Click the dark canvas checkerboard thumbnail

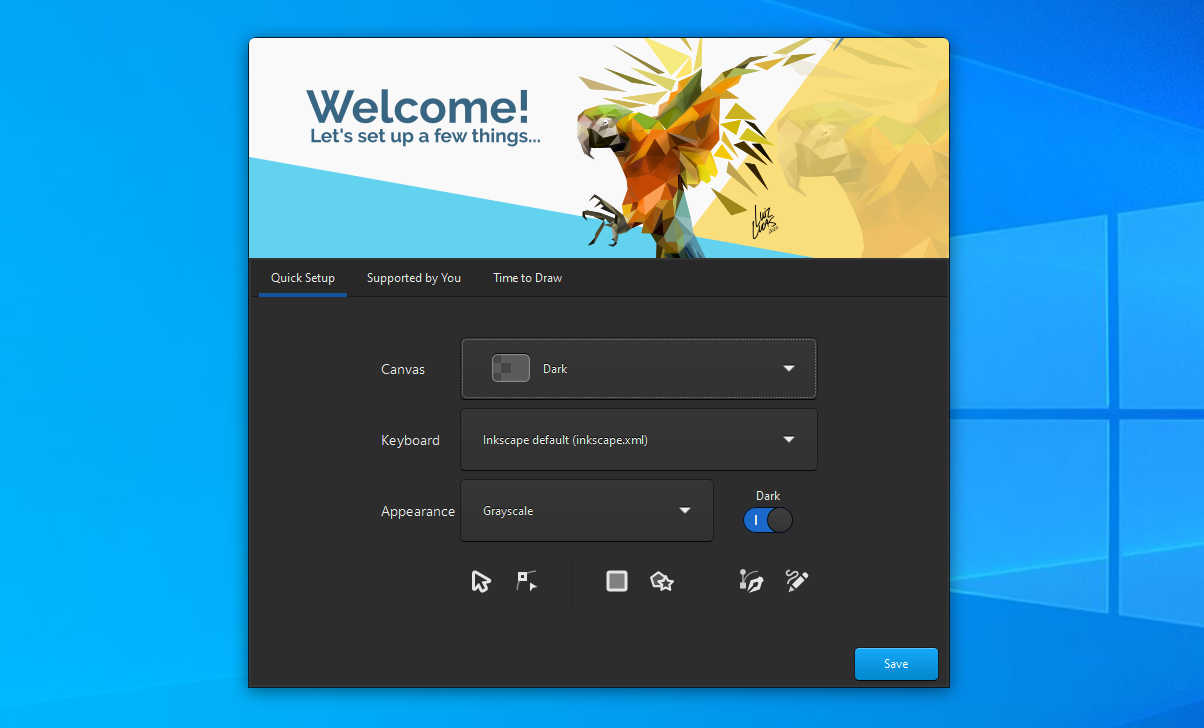(x=510, y=368)
